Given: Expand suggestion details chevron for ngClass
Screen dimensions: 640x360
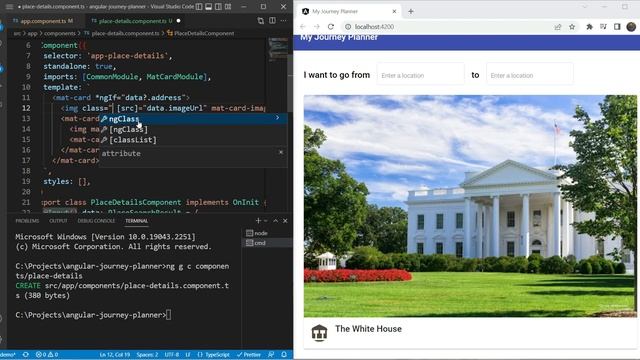Looking at the screenshot, I should click(x=278, y=118).
